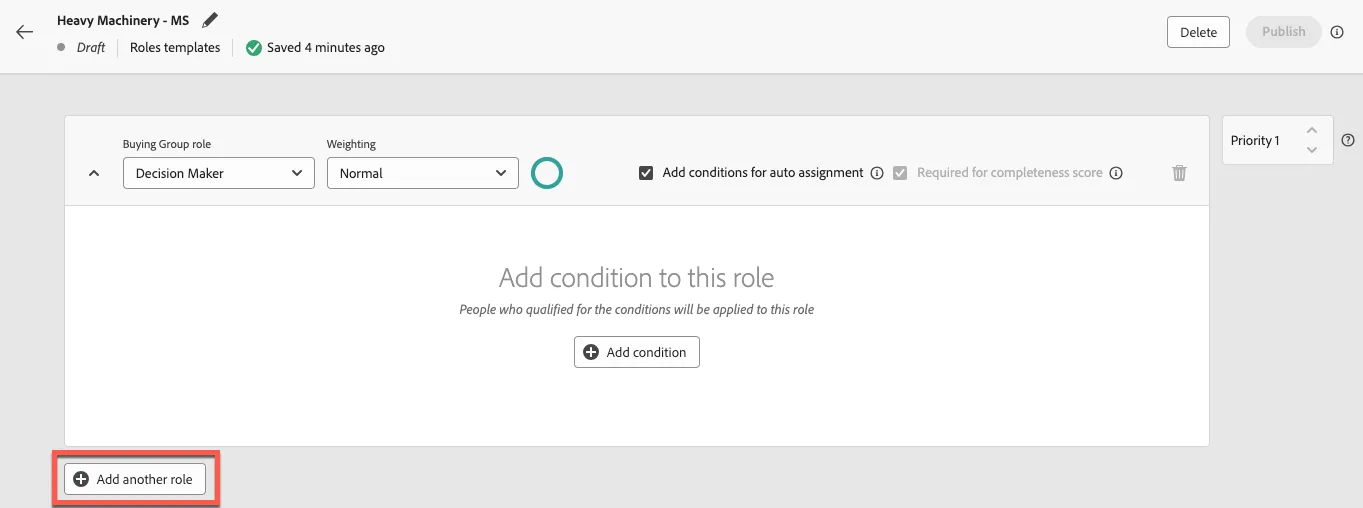This screenshot has width=1363, height=508.
Task: Click the Priority 1 field
Action: pos(1278,141)
